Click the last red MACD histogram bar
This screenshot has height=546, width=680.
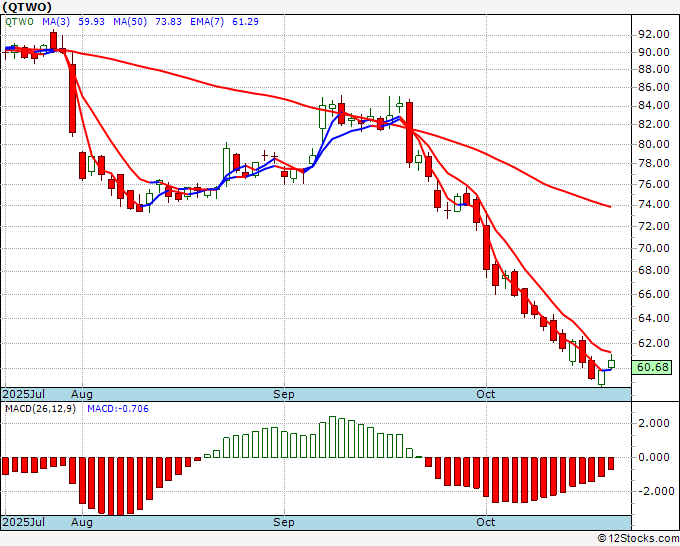[611, 463]
